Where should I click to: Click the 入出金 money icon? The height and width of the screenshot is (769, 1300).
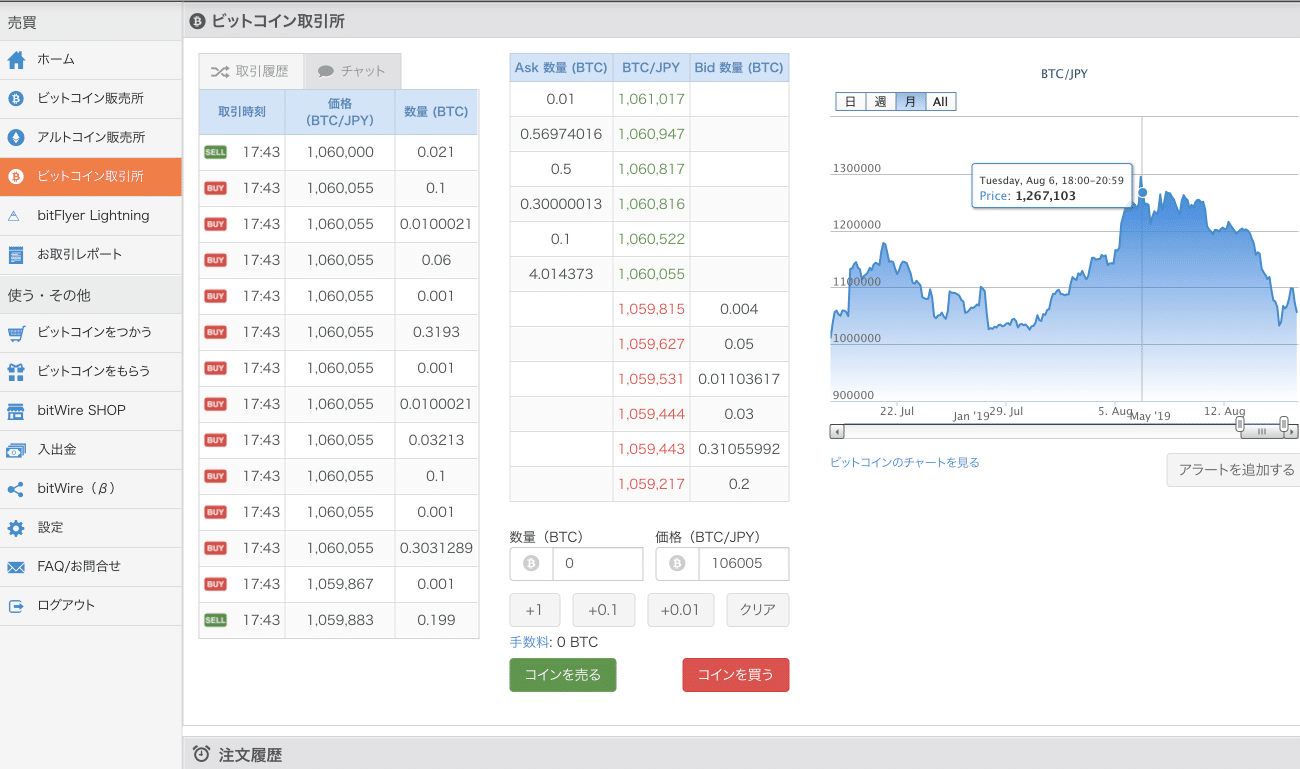(x=15, y=450)
